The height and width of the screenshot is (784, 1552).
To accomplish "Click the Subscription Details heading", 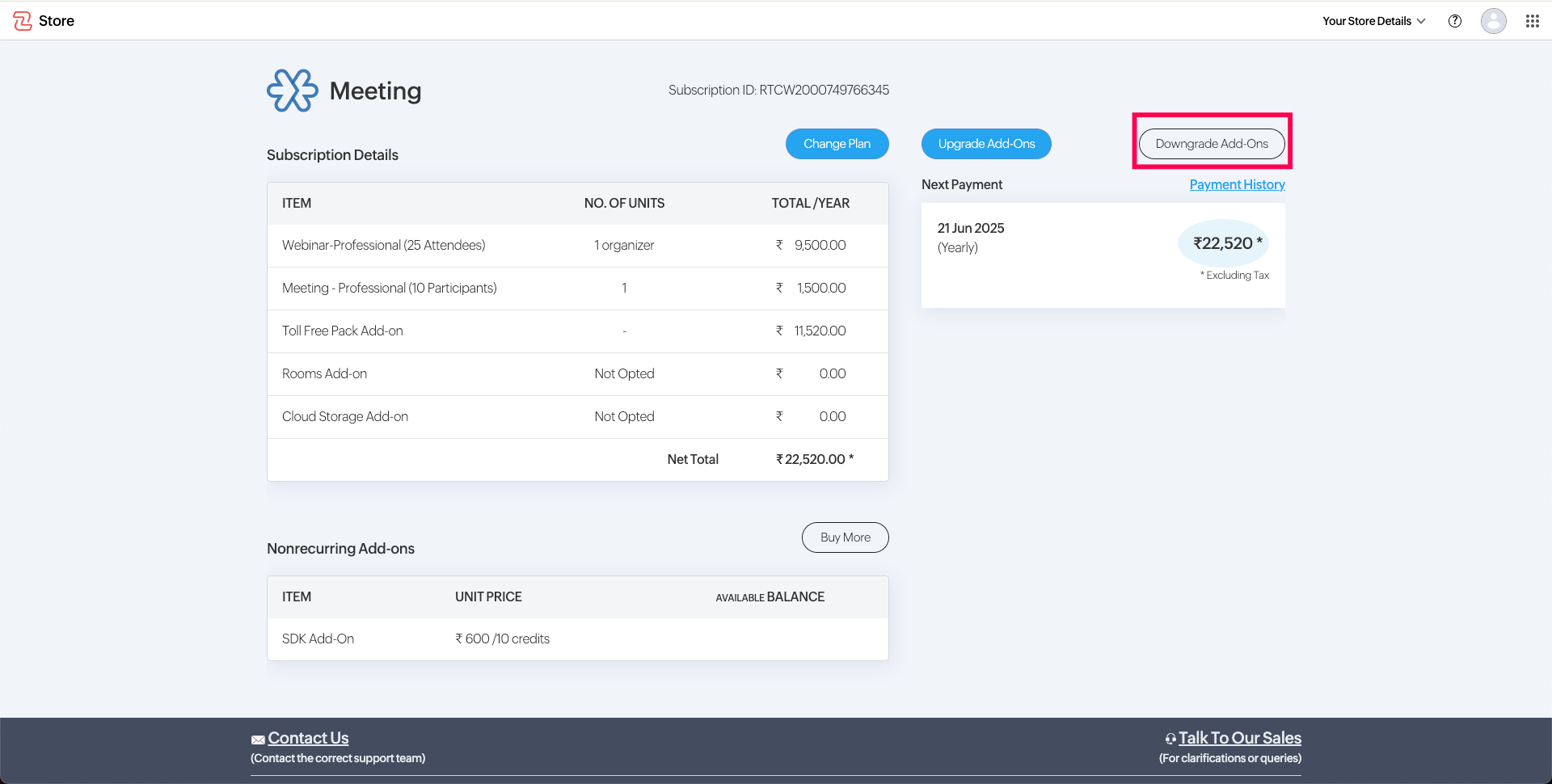I will 332,154.
